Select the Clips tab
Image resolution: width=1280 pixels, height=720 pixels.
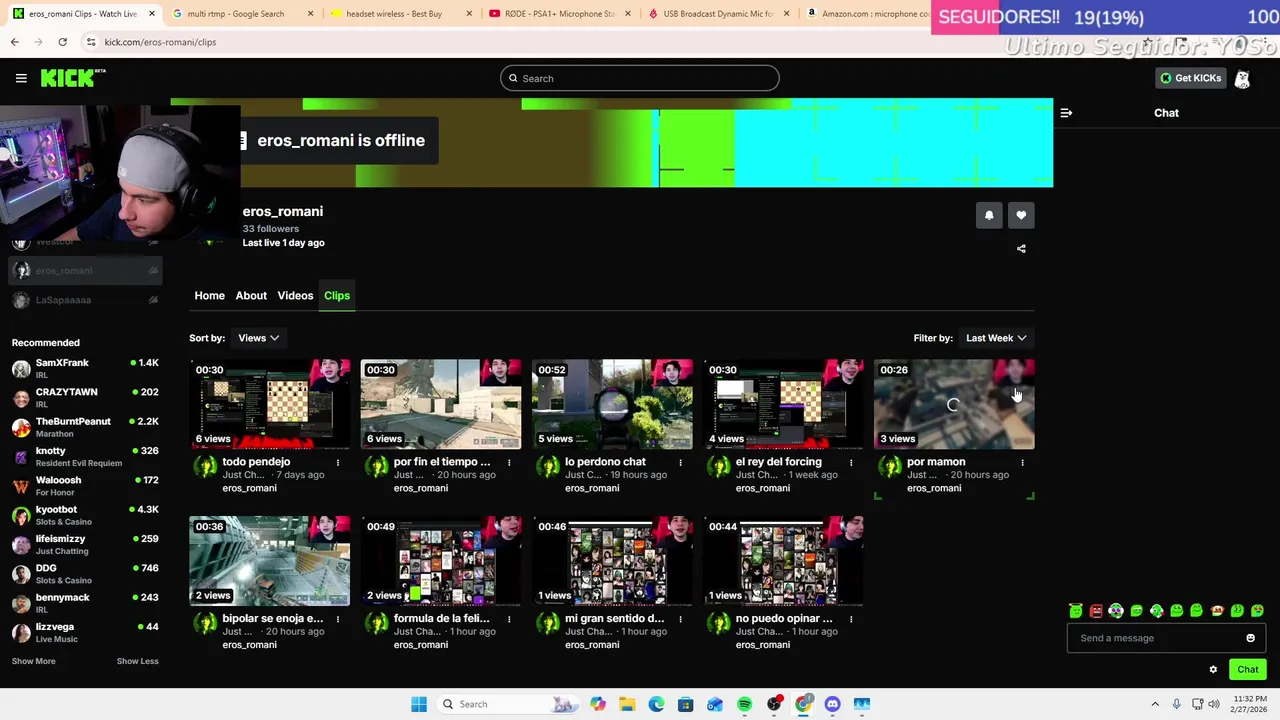click(x=337, y=296)
